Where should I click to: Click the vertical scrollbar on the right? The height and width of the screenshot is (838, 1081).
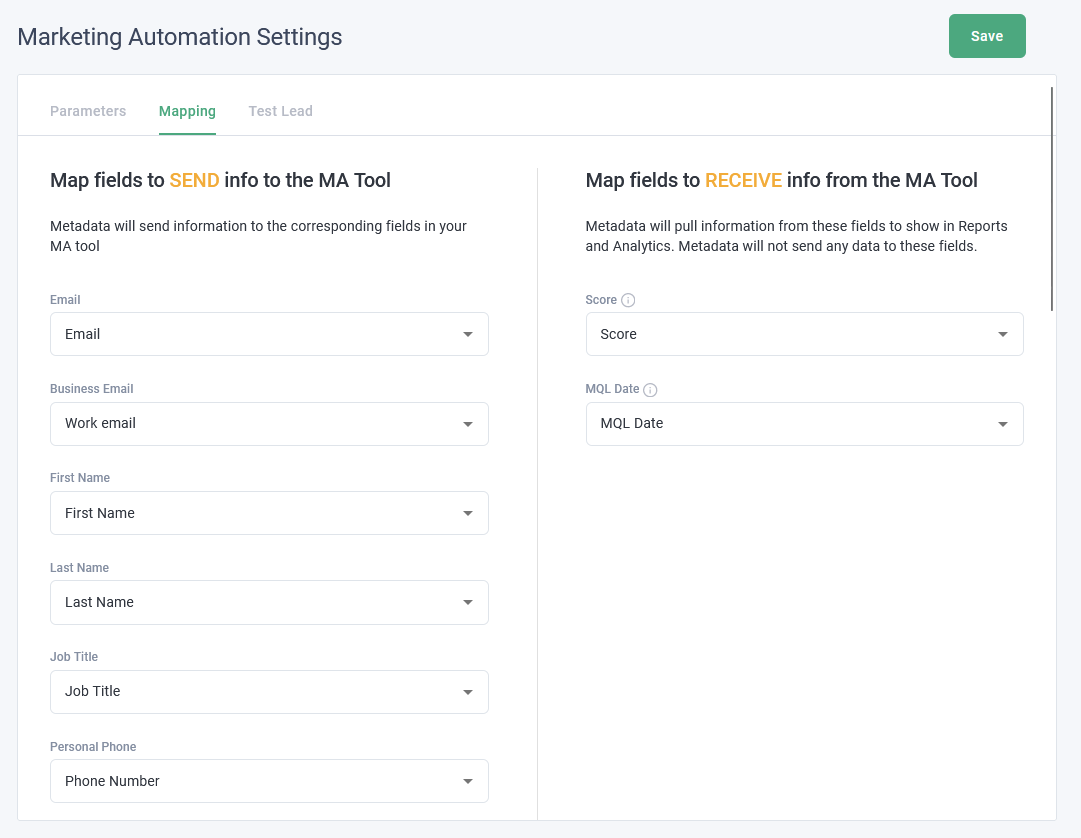(1052, 200)
